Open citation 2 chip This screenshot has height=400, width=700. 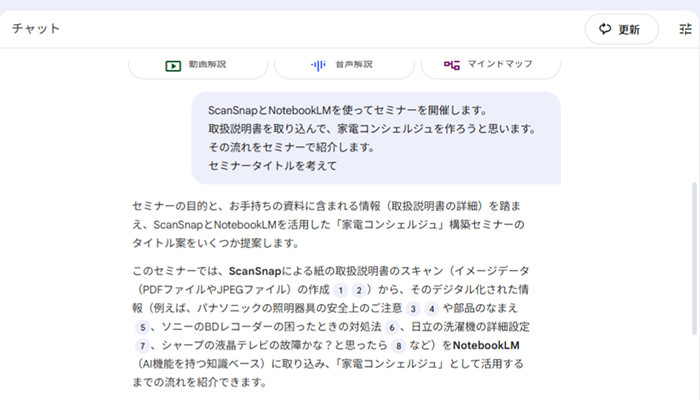[x=359, y=291]
